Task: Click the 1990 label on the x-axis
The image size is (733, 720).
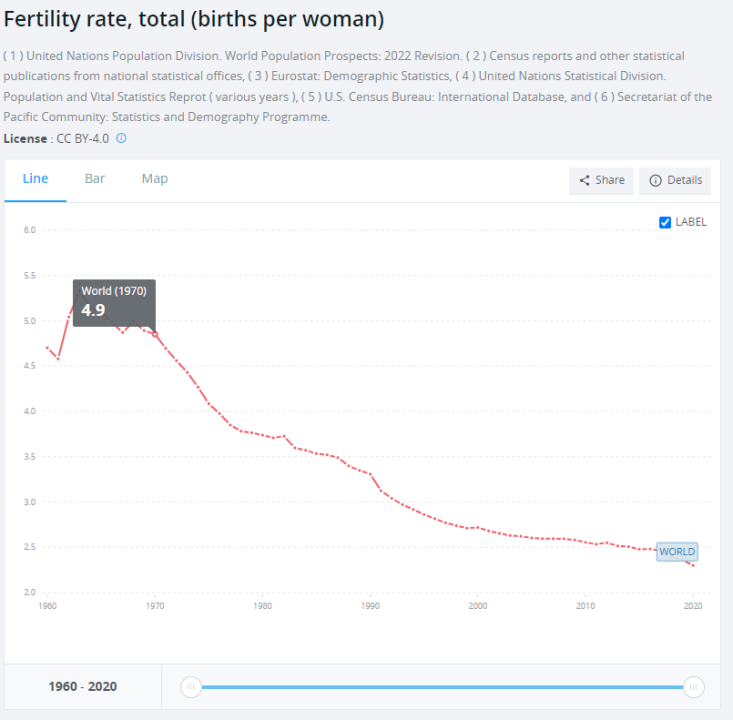Action: pyautogui.click(x=370, y=606)
